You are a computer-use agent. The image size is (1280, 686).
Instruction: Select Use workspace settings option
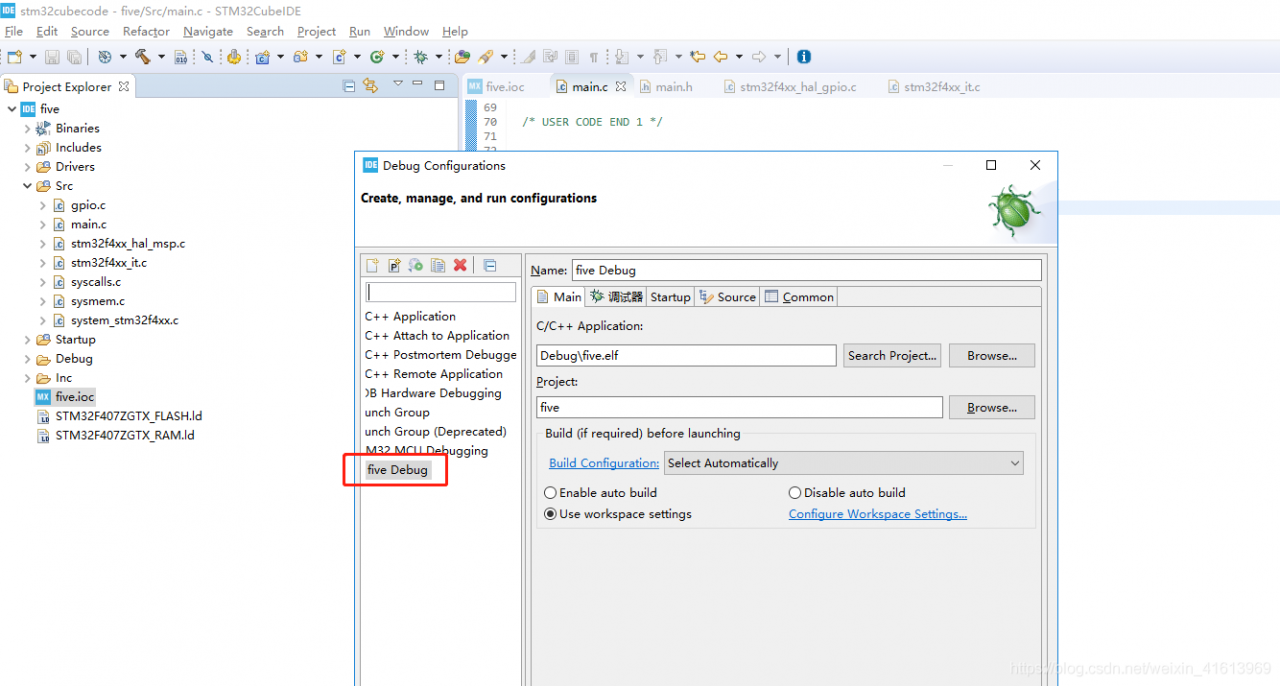pyautogui.click(x=618, y=514)
